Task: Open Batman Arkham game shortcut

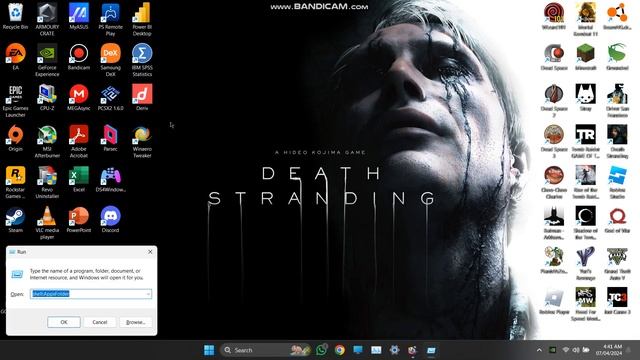Action: click(553, 222)
